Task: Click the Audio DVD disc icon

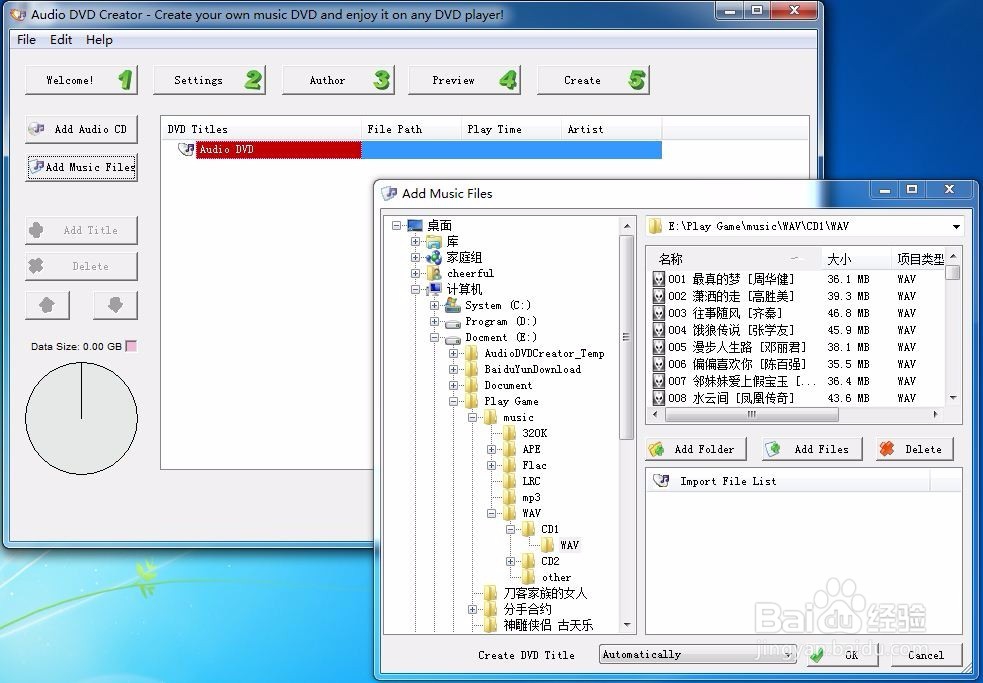Action: pyautogui.click(x=186, y=149)
